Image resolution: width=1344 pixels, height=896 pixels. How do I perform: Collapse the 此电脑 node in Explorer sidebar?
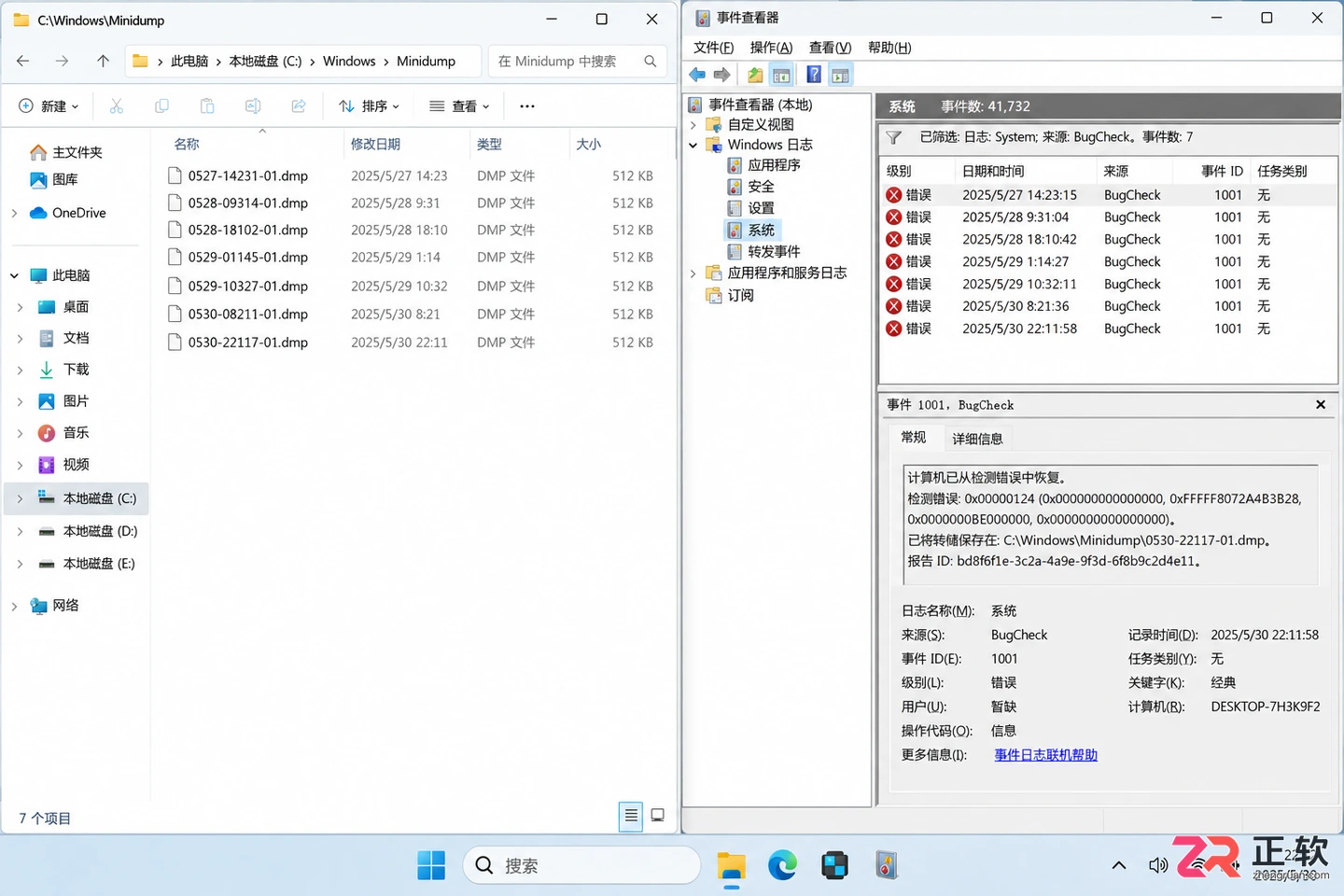coord(14,275)
